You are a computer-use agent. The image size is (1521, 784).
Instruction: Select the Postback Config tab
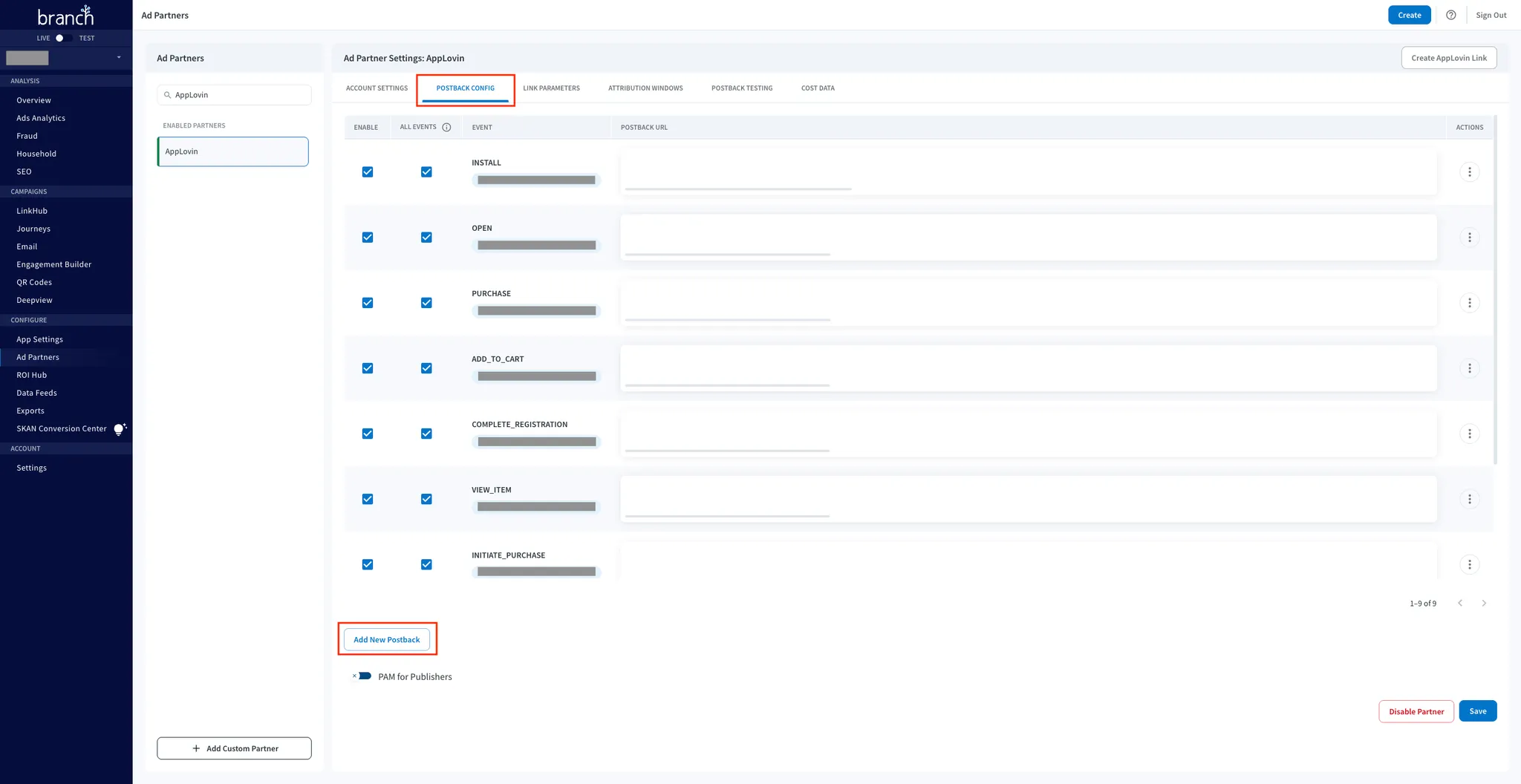465,88
